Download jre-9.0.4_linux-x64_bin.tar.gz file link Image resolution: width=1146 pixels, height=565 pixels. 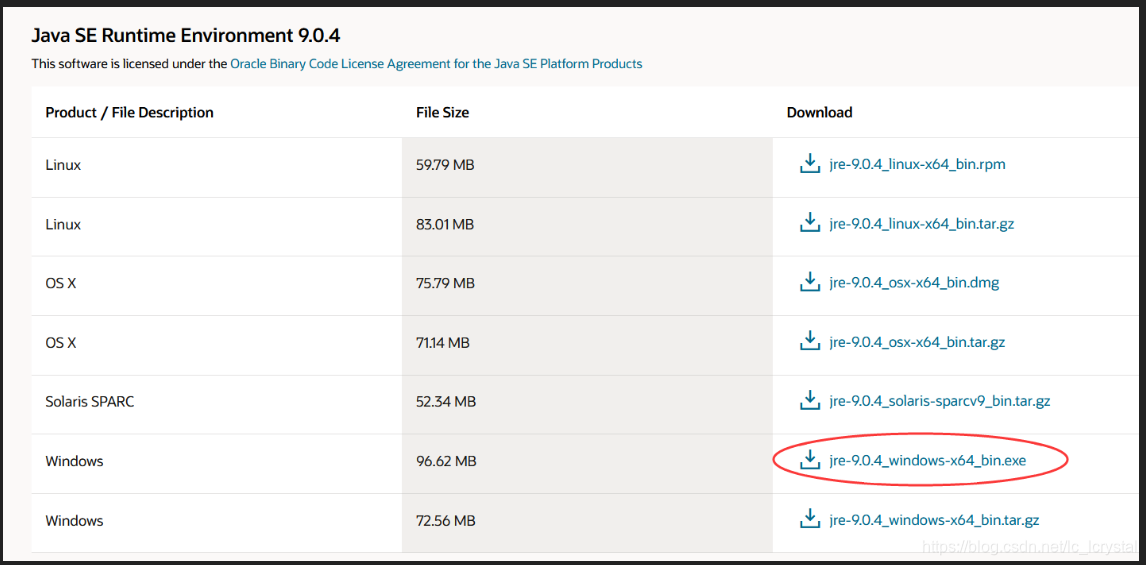(922, 224)
